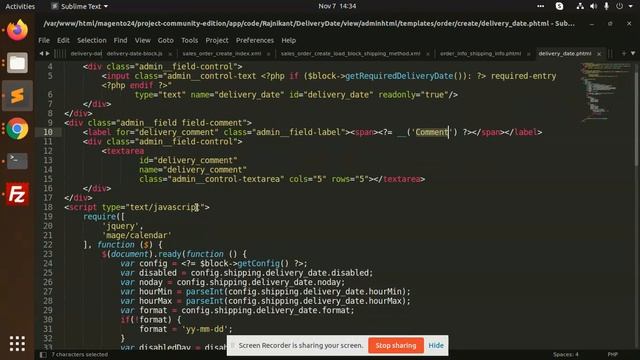Open the Find menu
The image size is (640, 360).
tap(120, 40)
